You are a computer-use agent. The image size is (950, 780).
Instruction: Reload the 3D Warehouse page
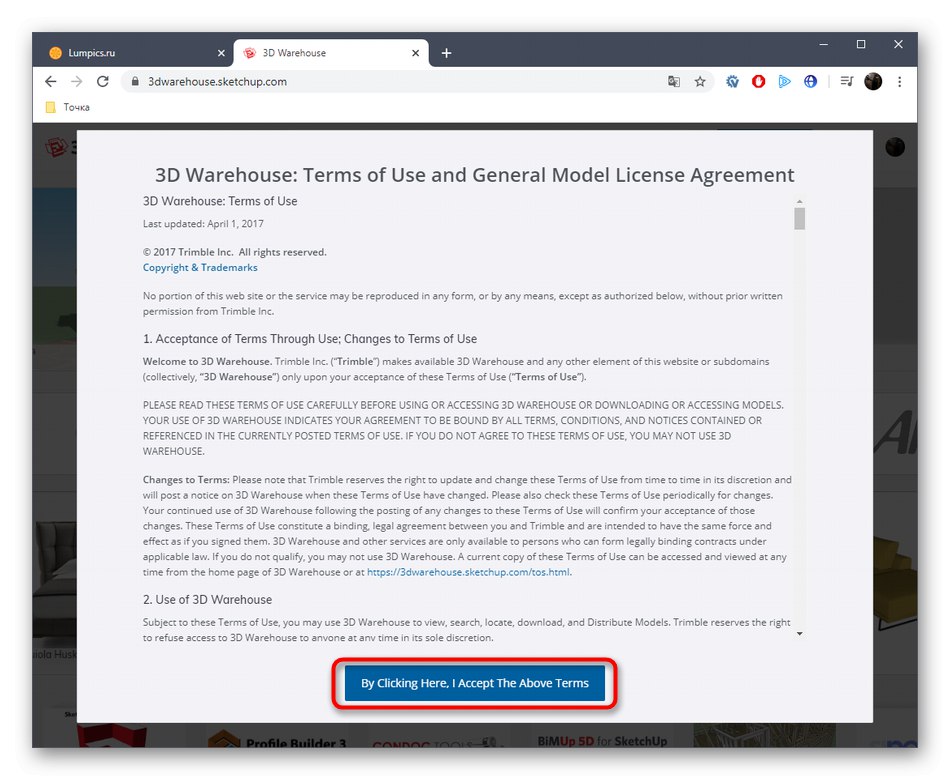pyautogui.click(x=103, y=81)
